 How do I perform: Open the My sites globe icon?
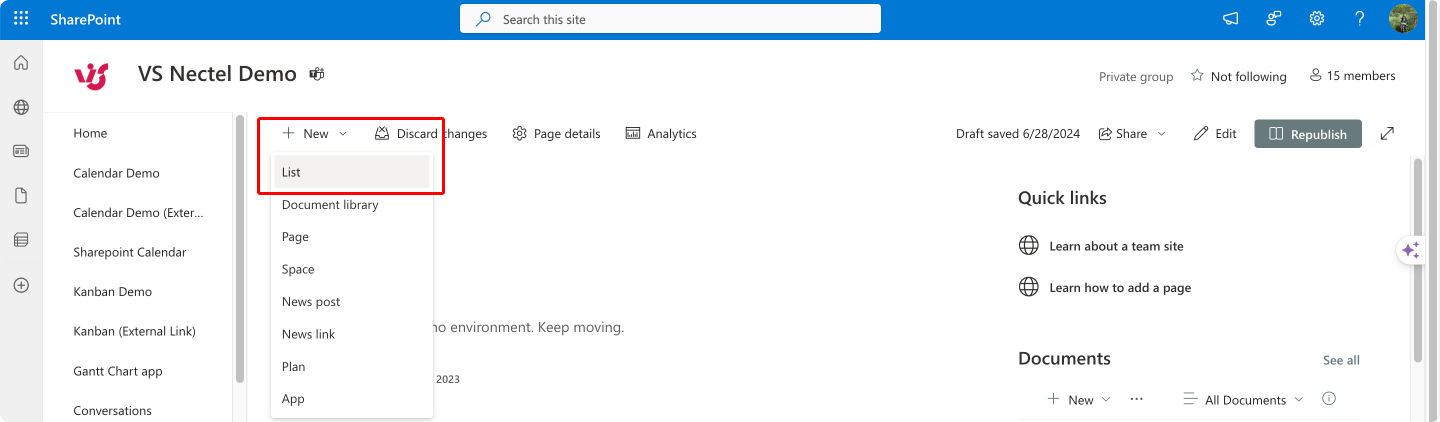(21, 108)
